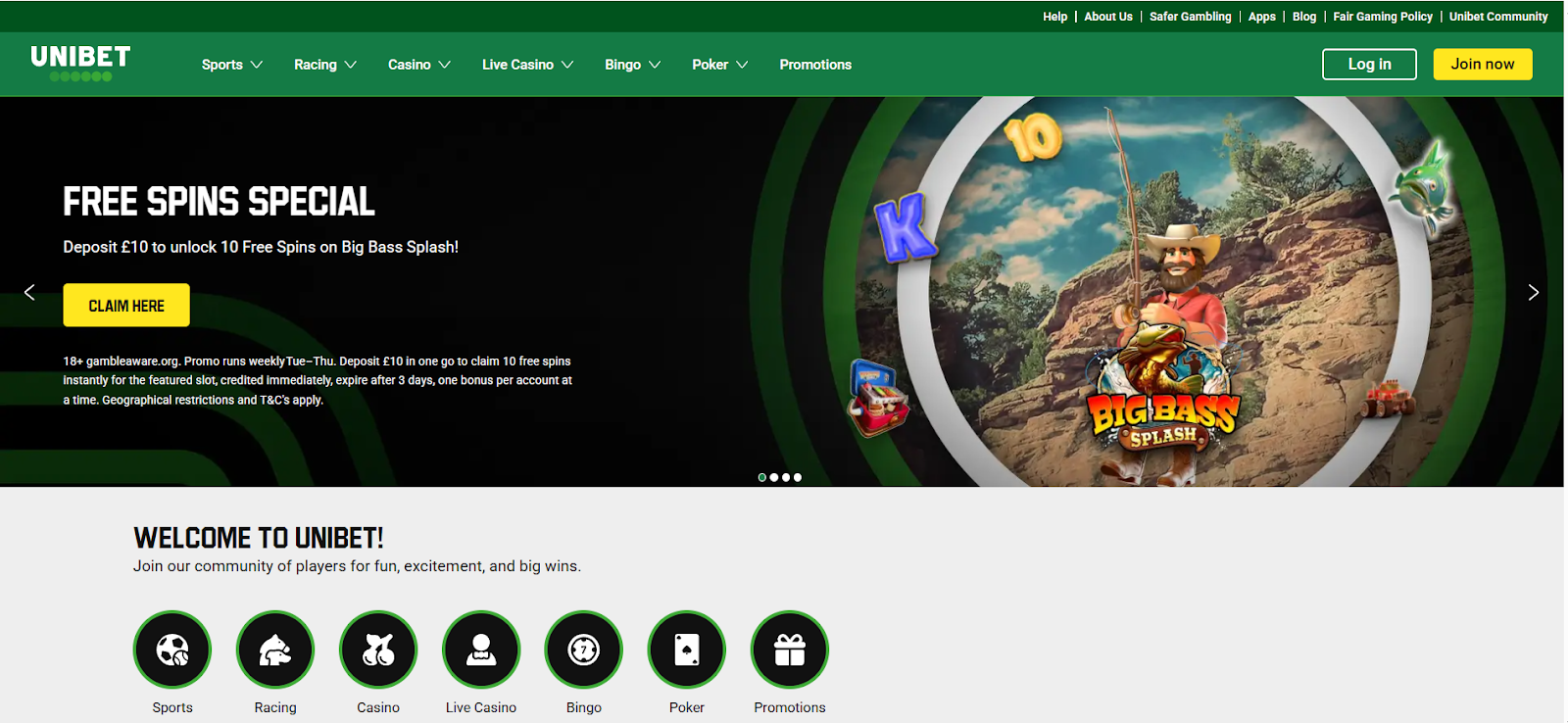1568x723 pixels.
Task: Go to the next banner slide arrow
Action: (1534, 292)
